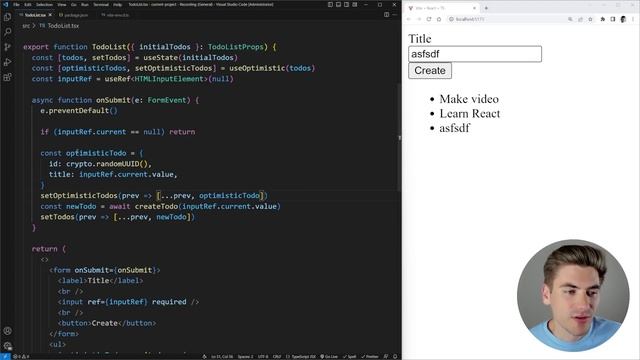Open the Run menu
Image resolution: width=640 pixels, height=360 pixels.
pyautogui.click(x=84, y=4)
